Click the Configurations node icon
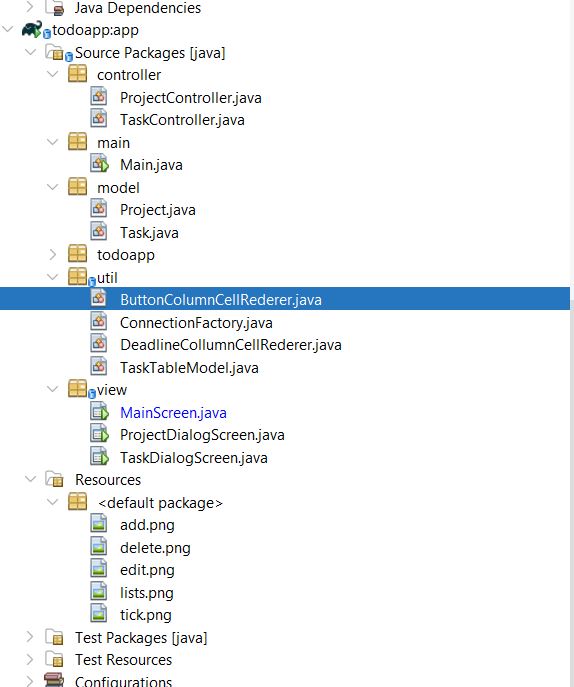The width and height of the screenshot is (574, 687). click(x=54, y=680)
